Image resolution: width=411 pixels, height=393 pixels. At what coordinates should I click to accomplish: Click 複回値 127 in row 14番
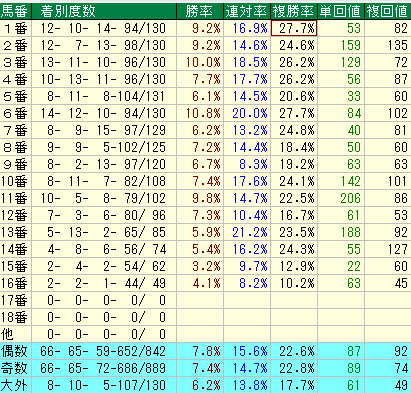[x=388, y=249]
